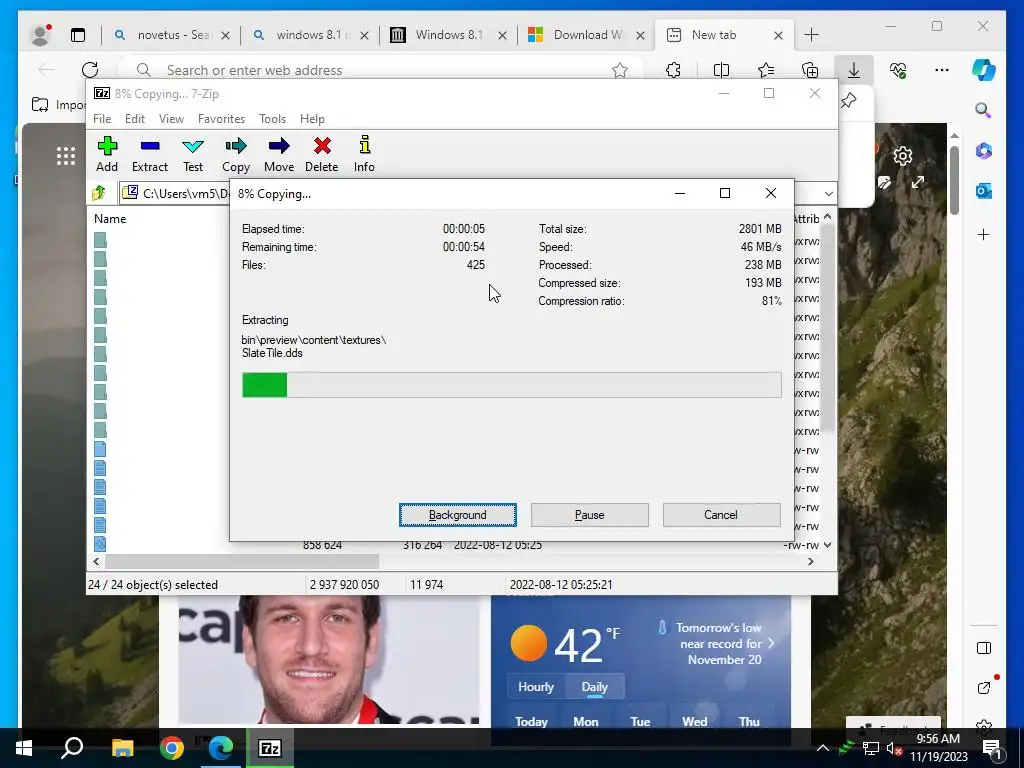Screen dimensions: 1024x768
Task: Click the 7-Zip horizontal scrollbar thumb
Action: [242, 562]
